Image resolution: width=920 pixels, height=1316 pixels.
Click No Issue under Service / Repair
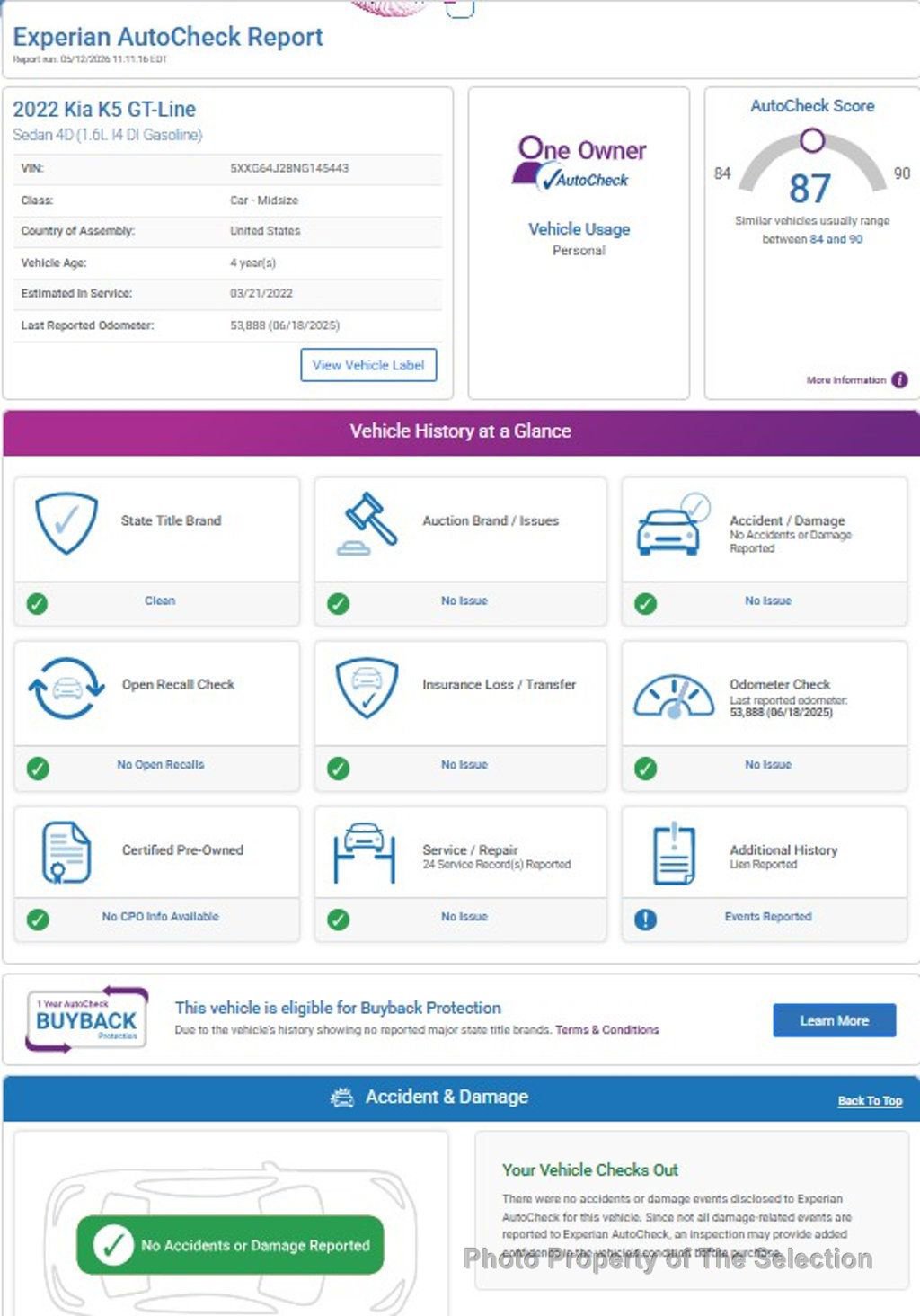pos(464,917)
